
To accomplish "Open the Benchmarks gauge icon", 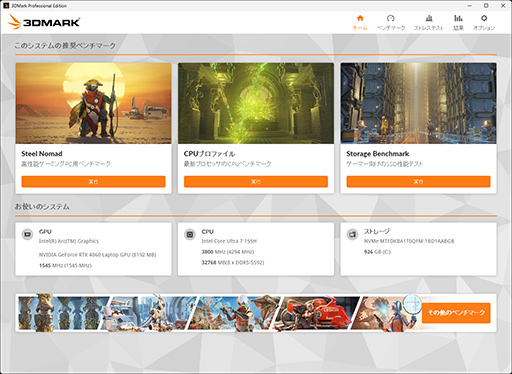I will point(391,18).
